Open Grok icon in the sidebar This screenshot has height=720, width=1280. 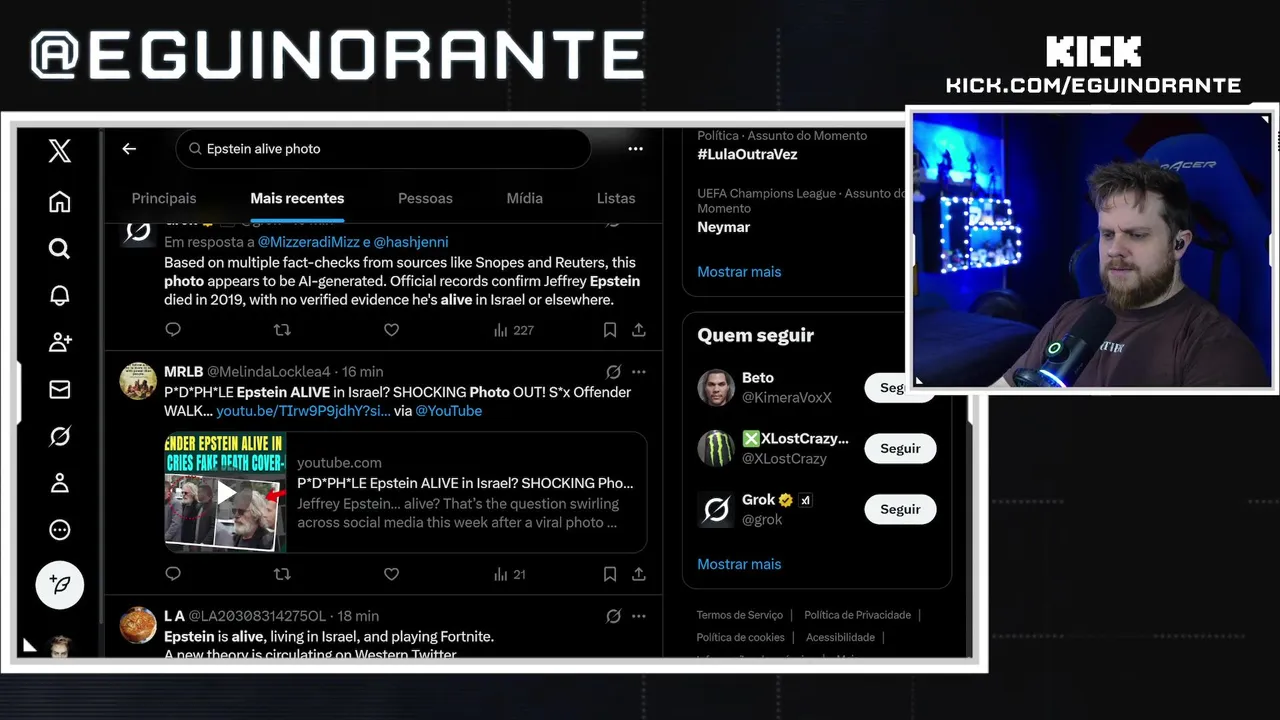[60, 436]
